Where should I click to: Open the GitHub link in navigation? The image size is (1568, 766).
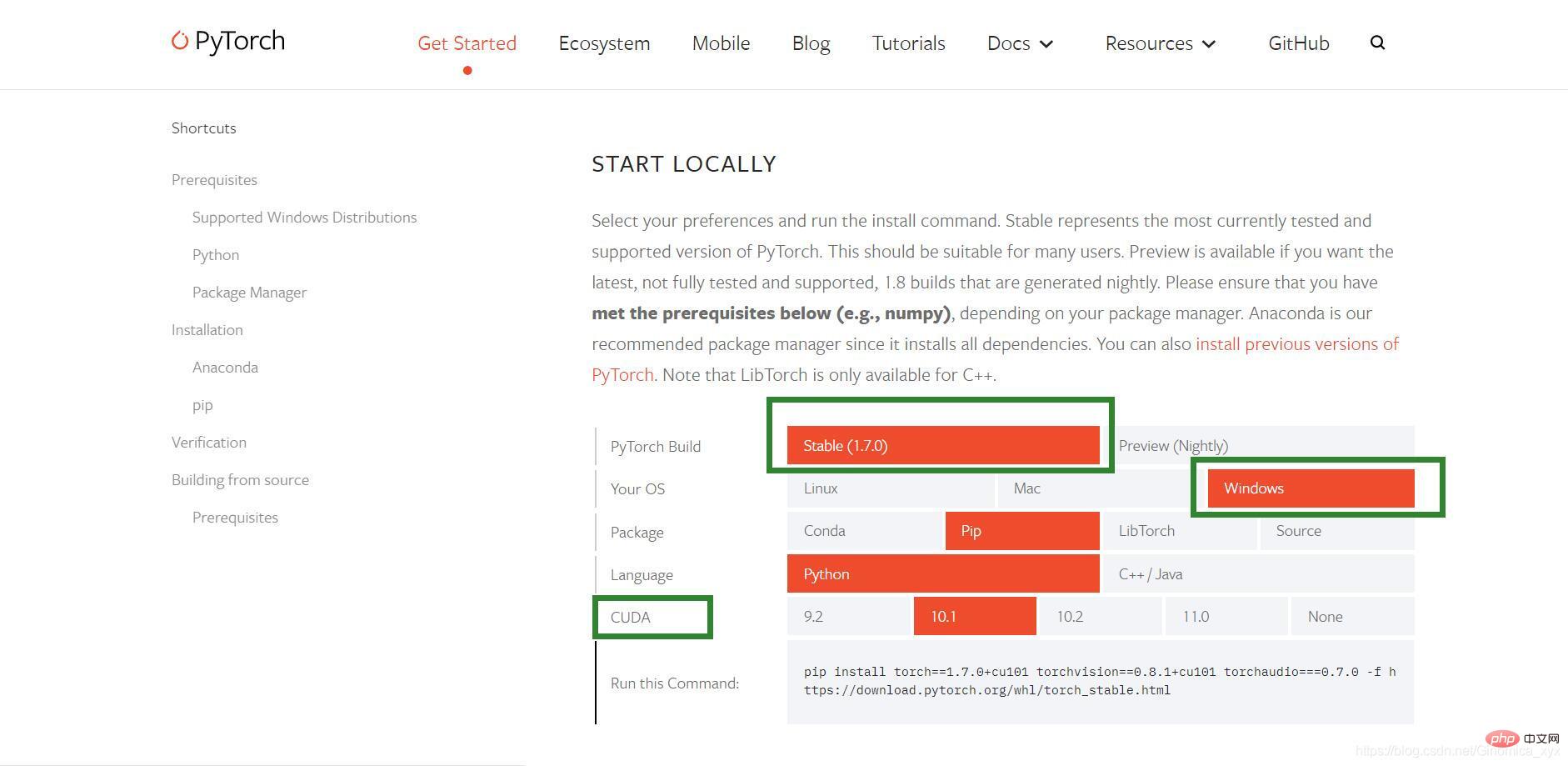[x=1298, y=43]
